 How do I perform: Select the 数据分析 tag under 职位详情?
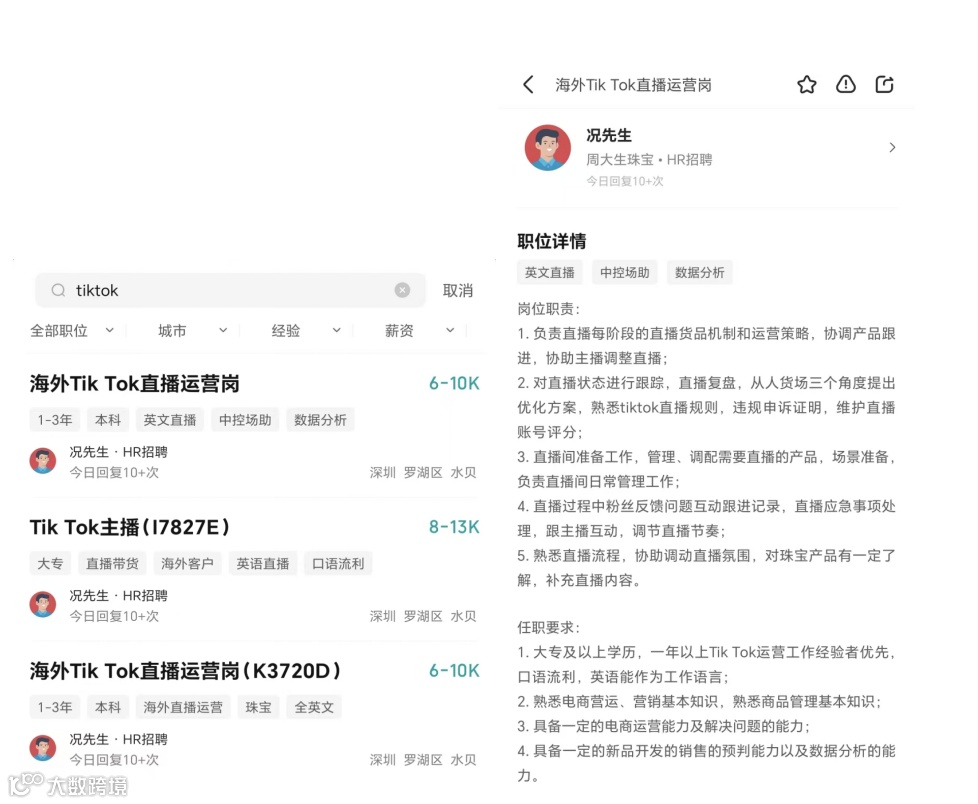(700, 273)
